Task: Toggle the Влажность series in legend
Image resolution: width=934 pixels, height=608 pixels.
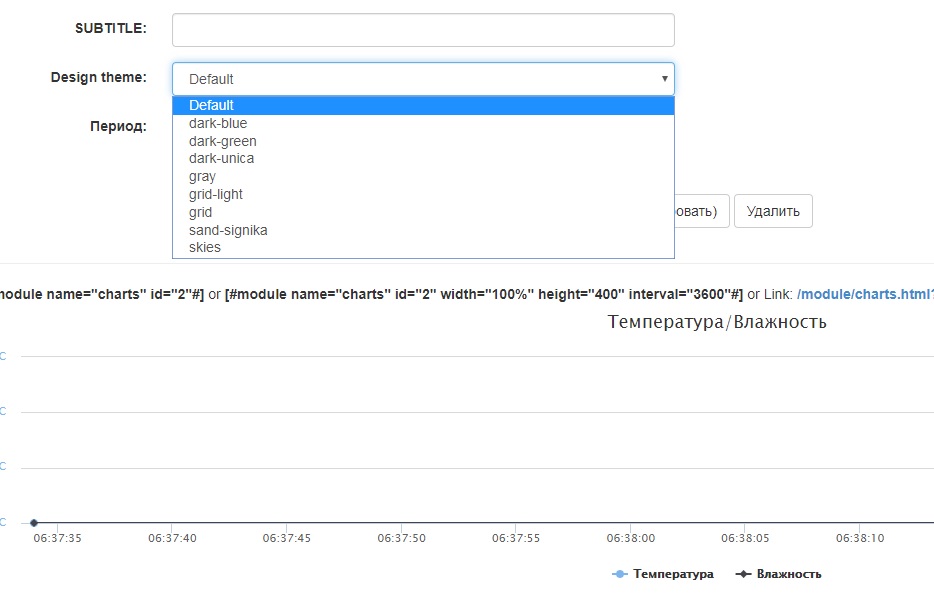Action: 789,574
